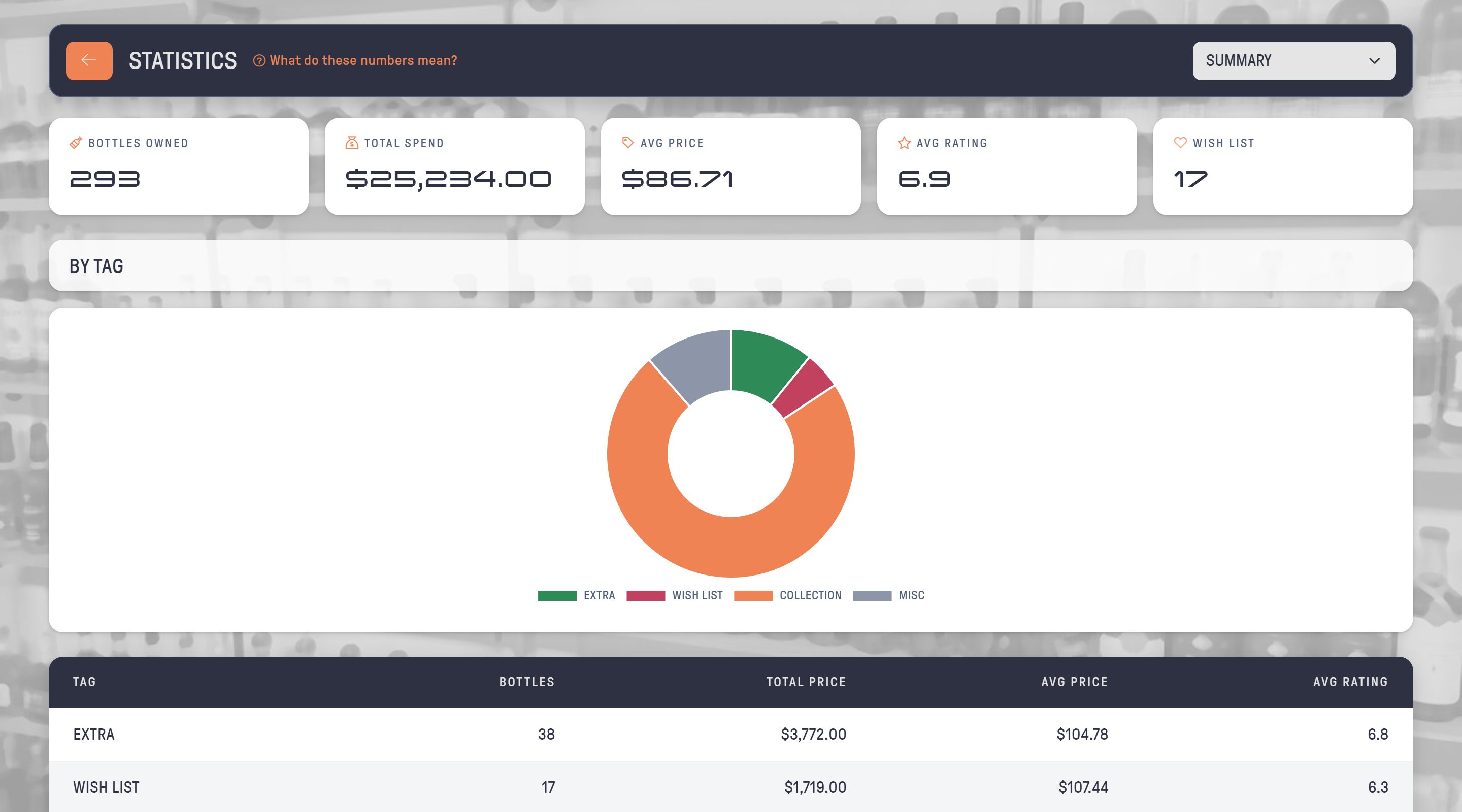Click the $86.71 average price value

(x=678, y=179)
